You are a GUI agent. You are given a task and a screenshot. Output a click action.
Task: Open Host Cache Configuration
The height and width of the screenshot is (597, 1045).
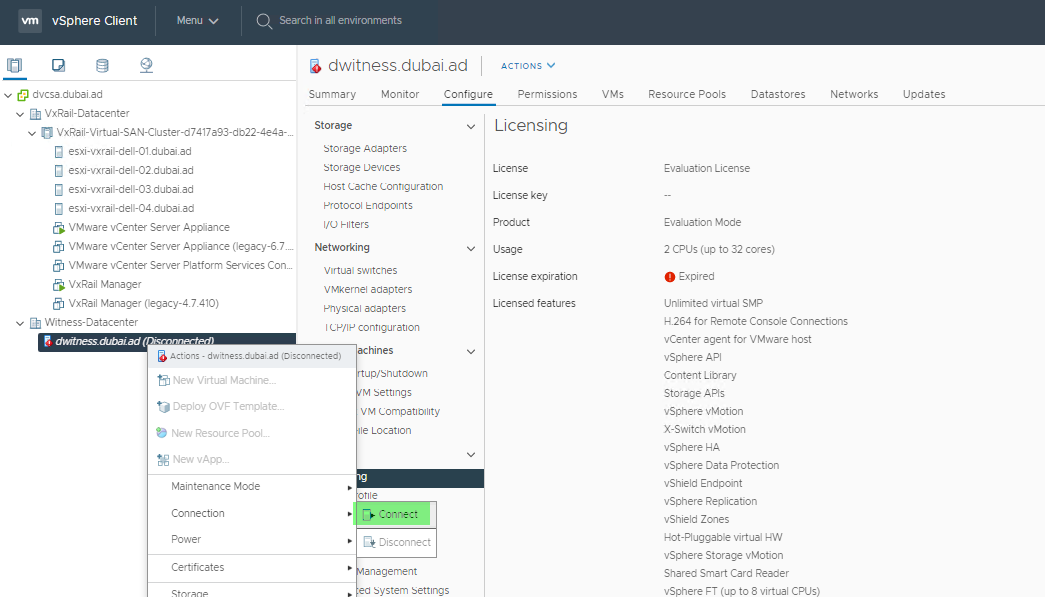(x=383, y=187)
